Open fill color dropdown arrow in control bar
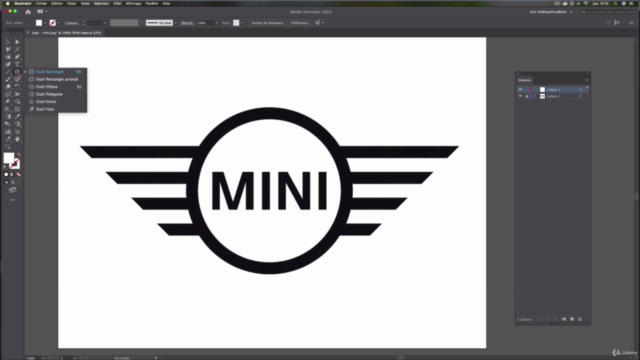 [45, 23]
